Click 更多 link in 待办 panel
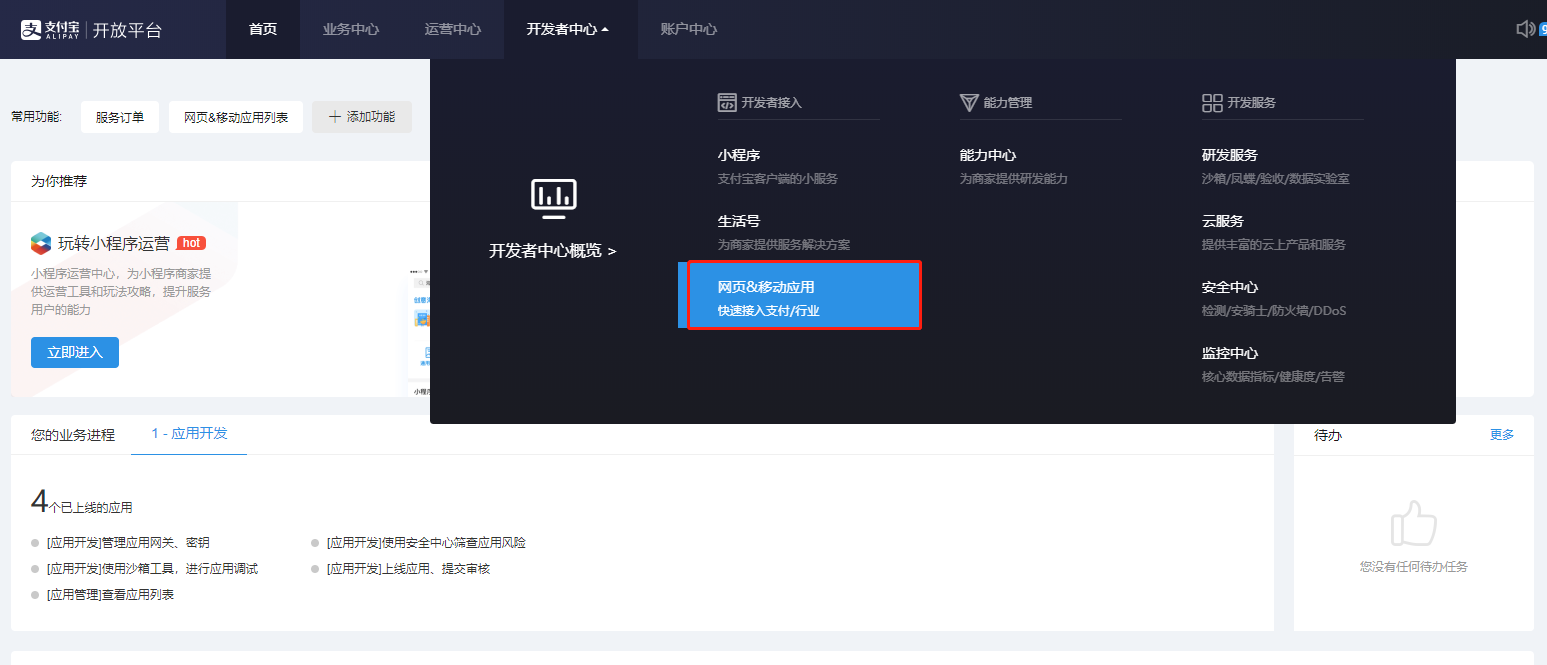The width and height of the screenshot is (1547, 665). tap(1501, 435)
